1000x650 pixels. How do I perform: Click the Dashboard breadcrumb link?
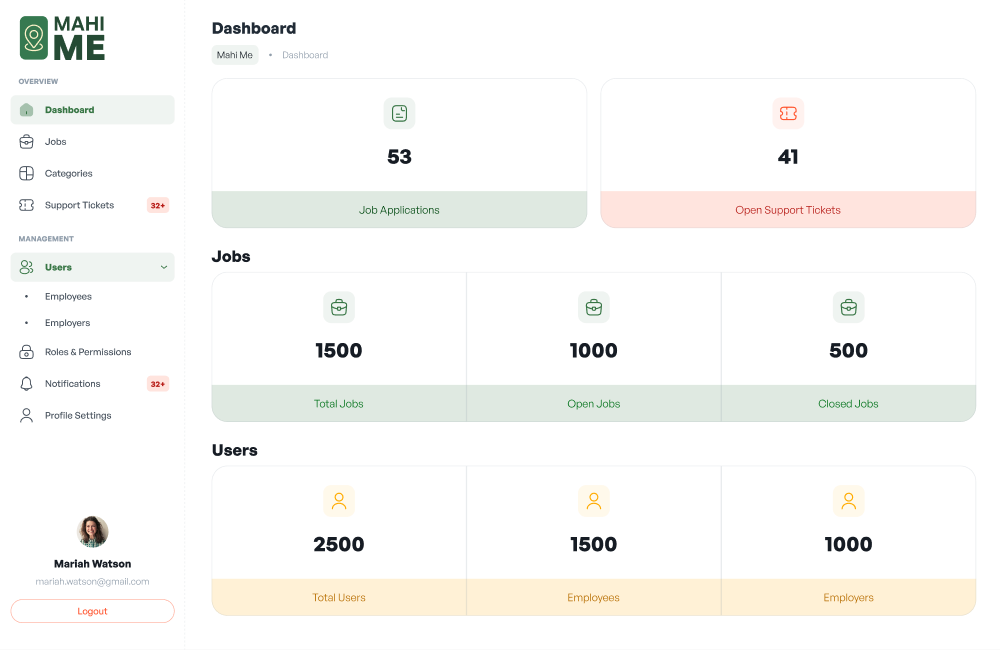tap(305, 55)
